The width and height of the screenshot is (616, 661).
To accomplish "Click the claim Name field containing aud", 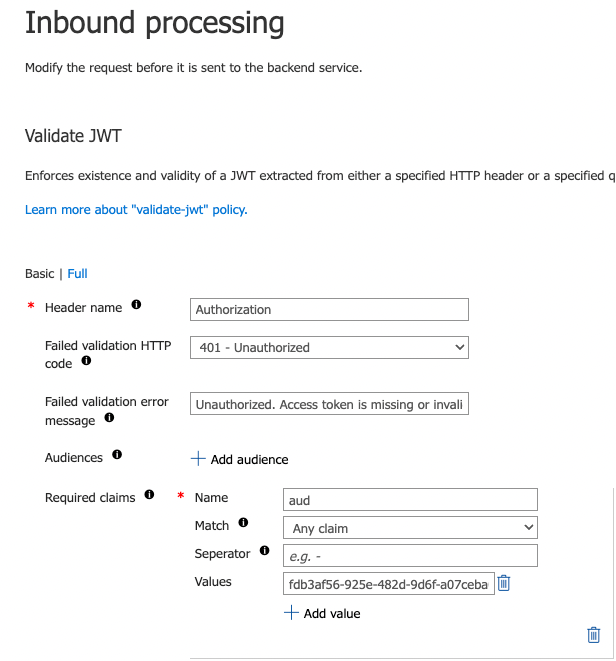I will [x=410, y=500].
